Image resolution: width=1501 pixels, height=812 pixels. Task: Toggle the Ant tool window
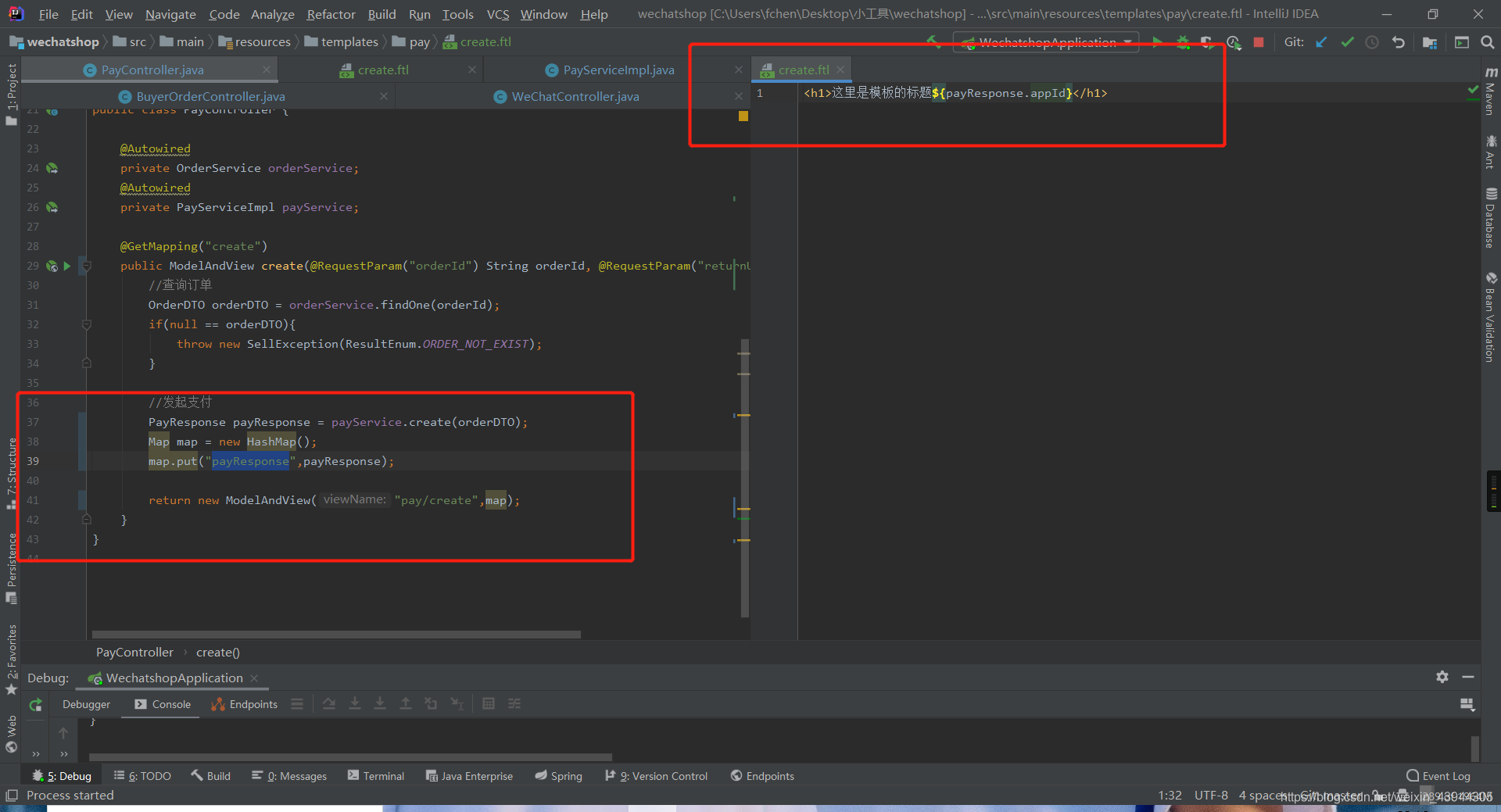[1491, 152]
